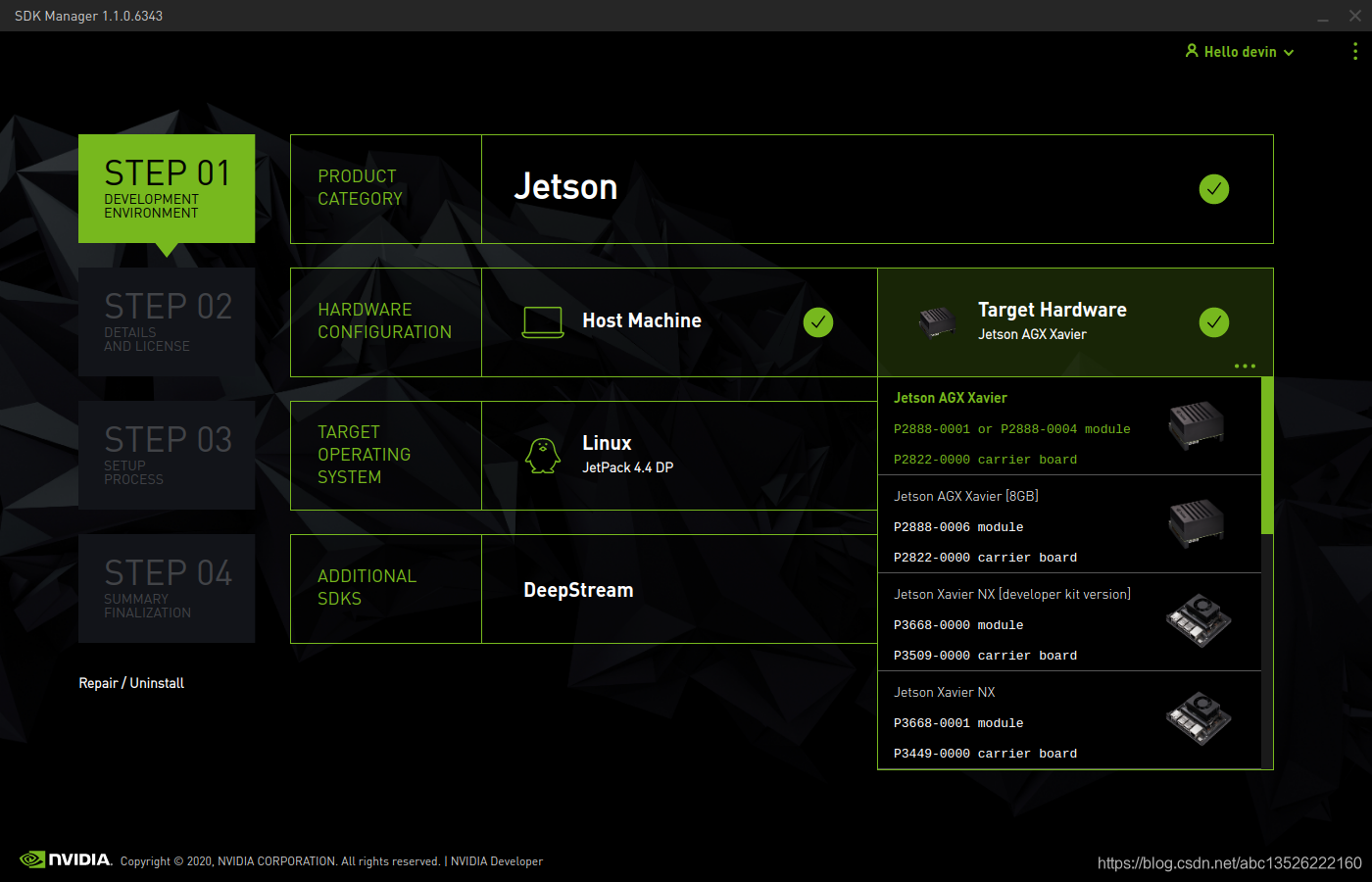Open the Hello devin account dropdown
Image resolution: width=1372 pixels, height=882 pixels.
tap(1240, 52)
